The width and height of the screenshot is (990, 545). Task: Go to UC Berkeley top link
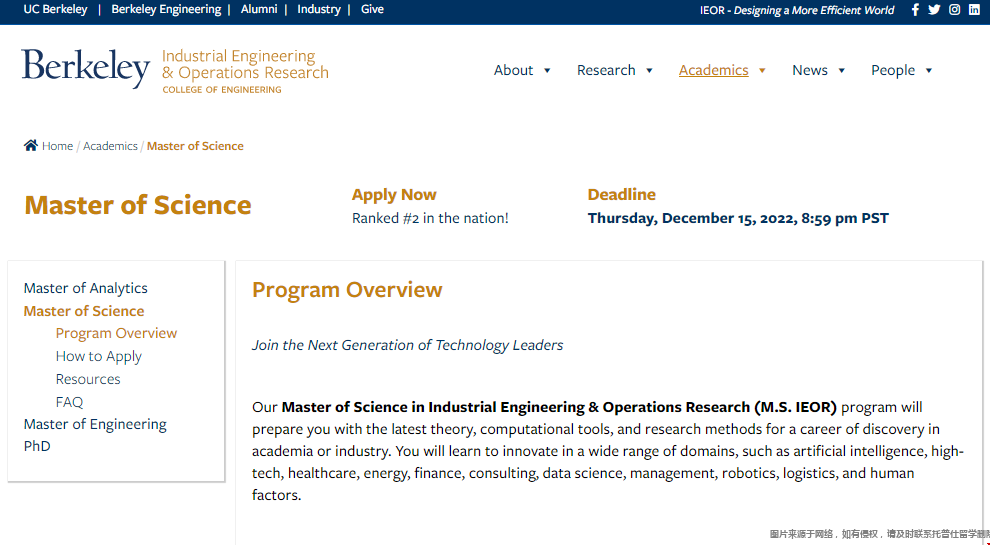(x=56, y=9)
